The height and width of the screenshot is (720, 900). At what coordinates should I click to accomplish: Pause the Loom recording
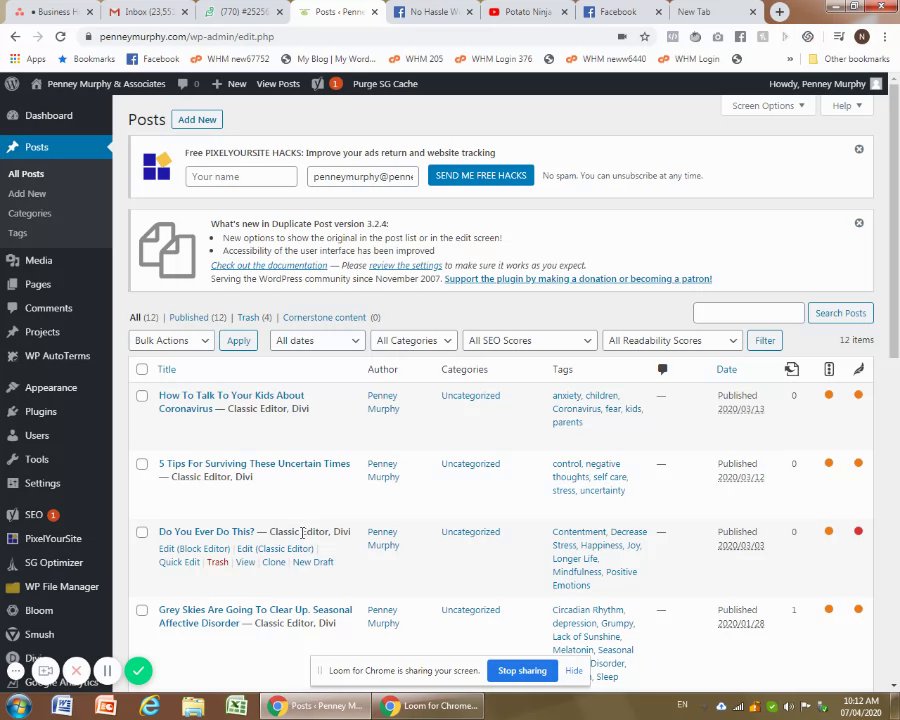[107, 671]
